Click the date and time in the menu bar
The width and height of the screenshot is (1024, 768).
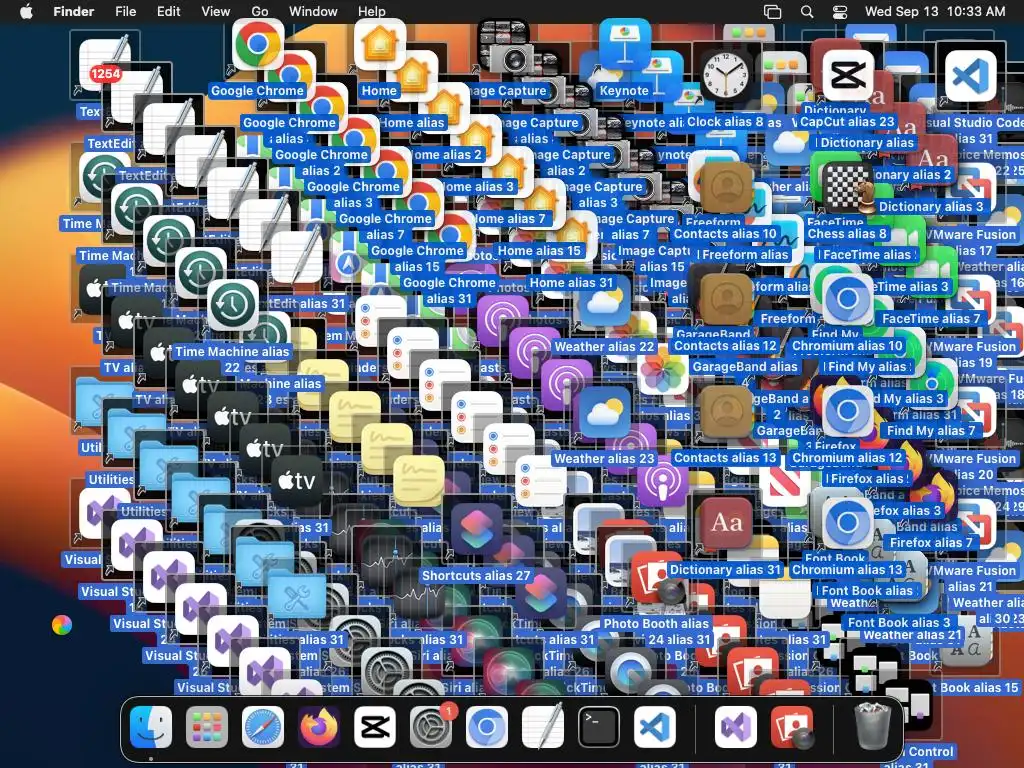click(935, 11)
